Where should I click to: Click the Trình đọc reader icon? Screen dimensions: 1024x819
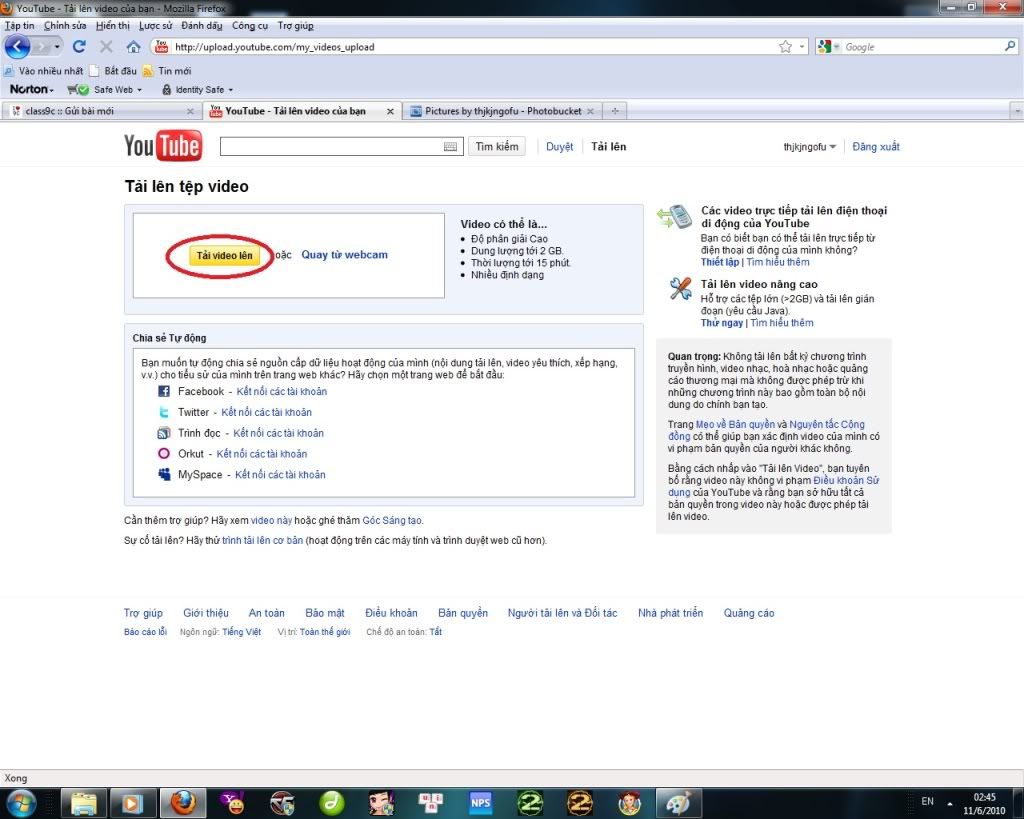(164, 433)
